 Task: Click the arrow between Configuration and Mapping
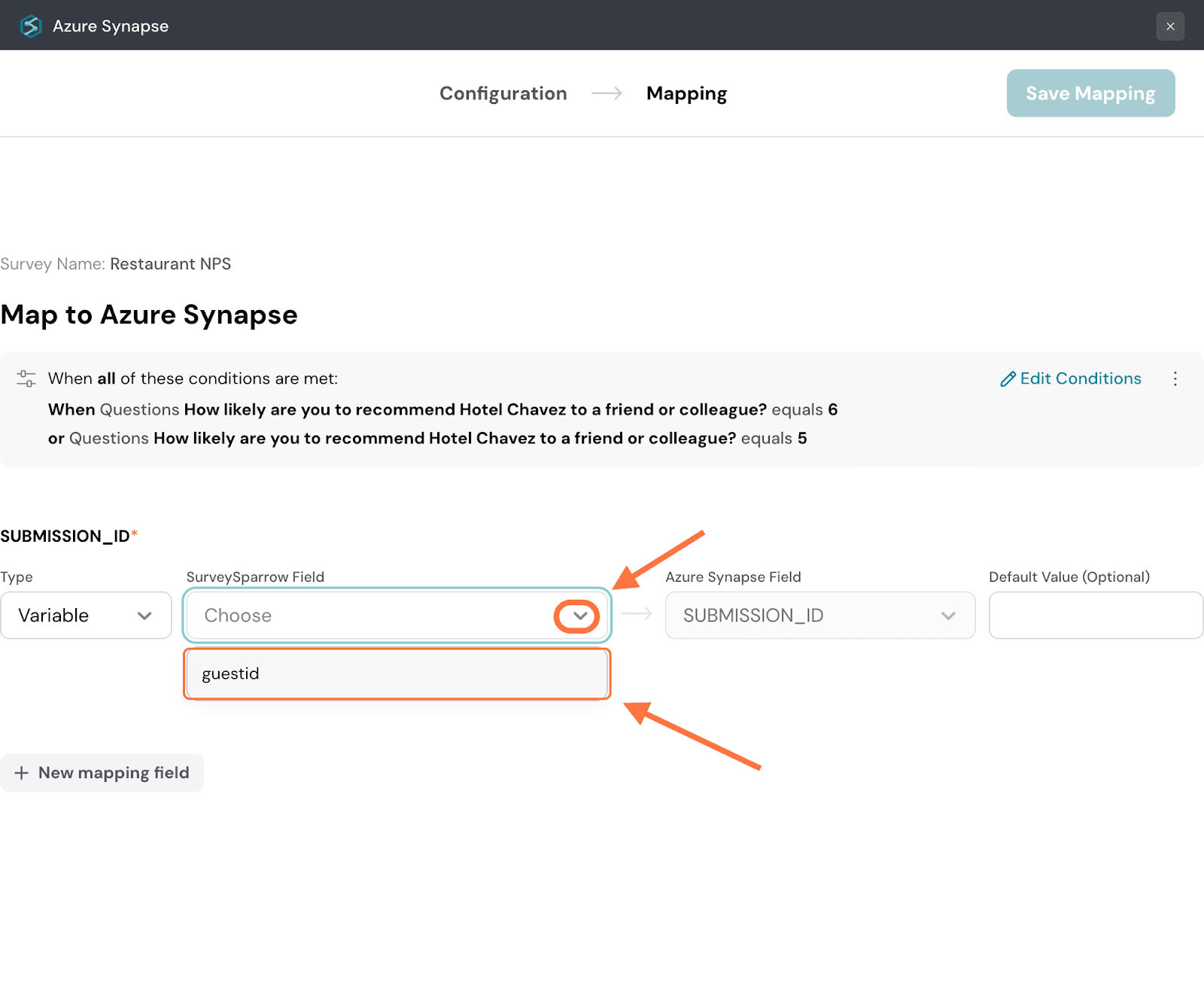607,93
